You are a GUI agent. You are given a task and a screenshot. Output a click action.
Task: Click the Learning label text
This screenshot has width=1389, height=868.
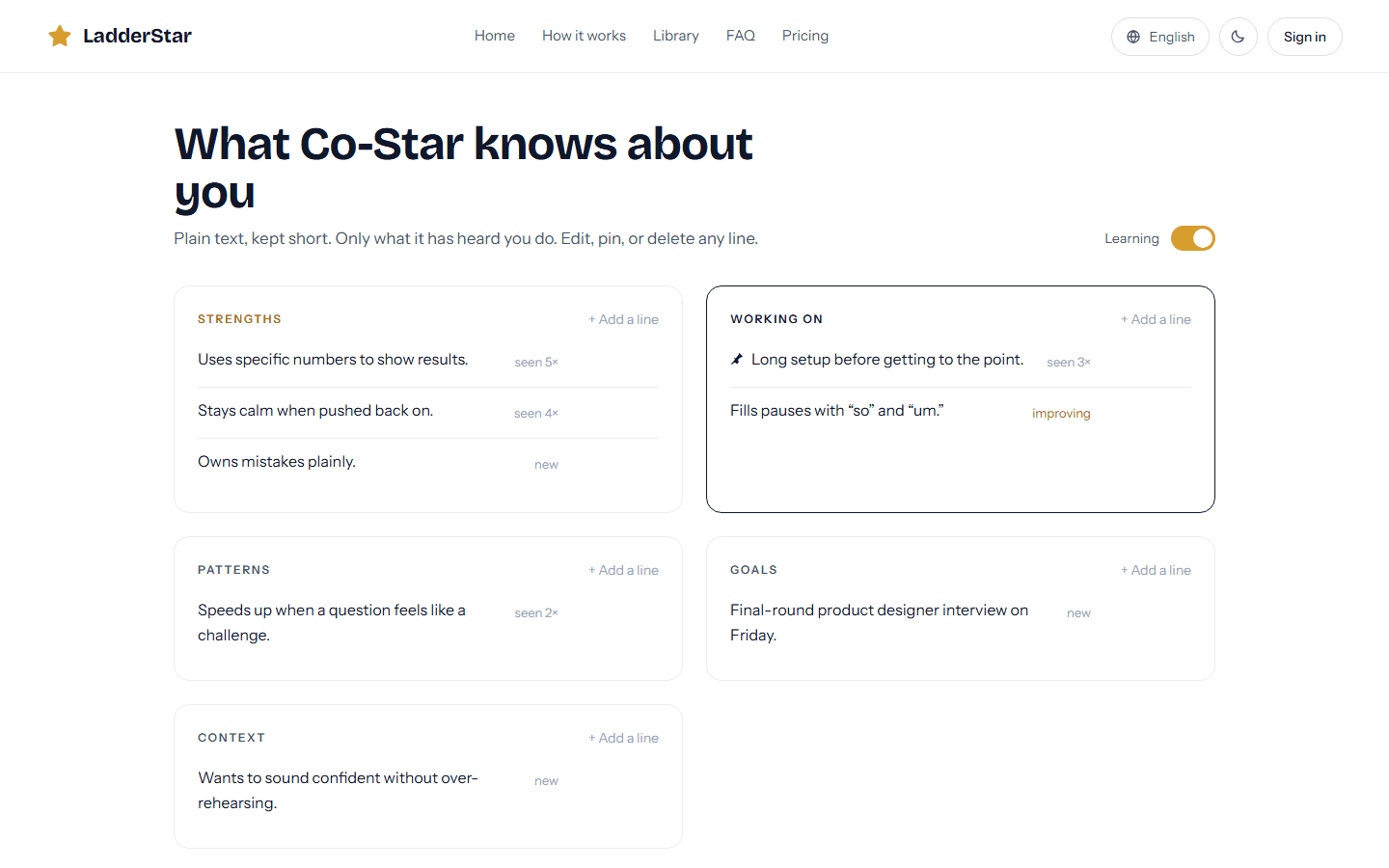click(x=1131, y=238)
